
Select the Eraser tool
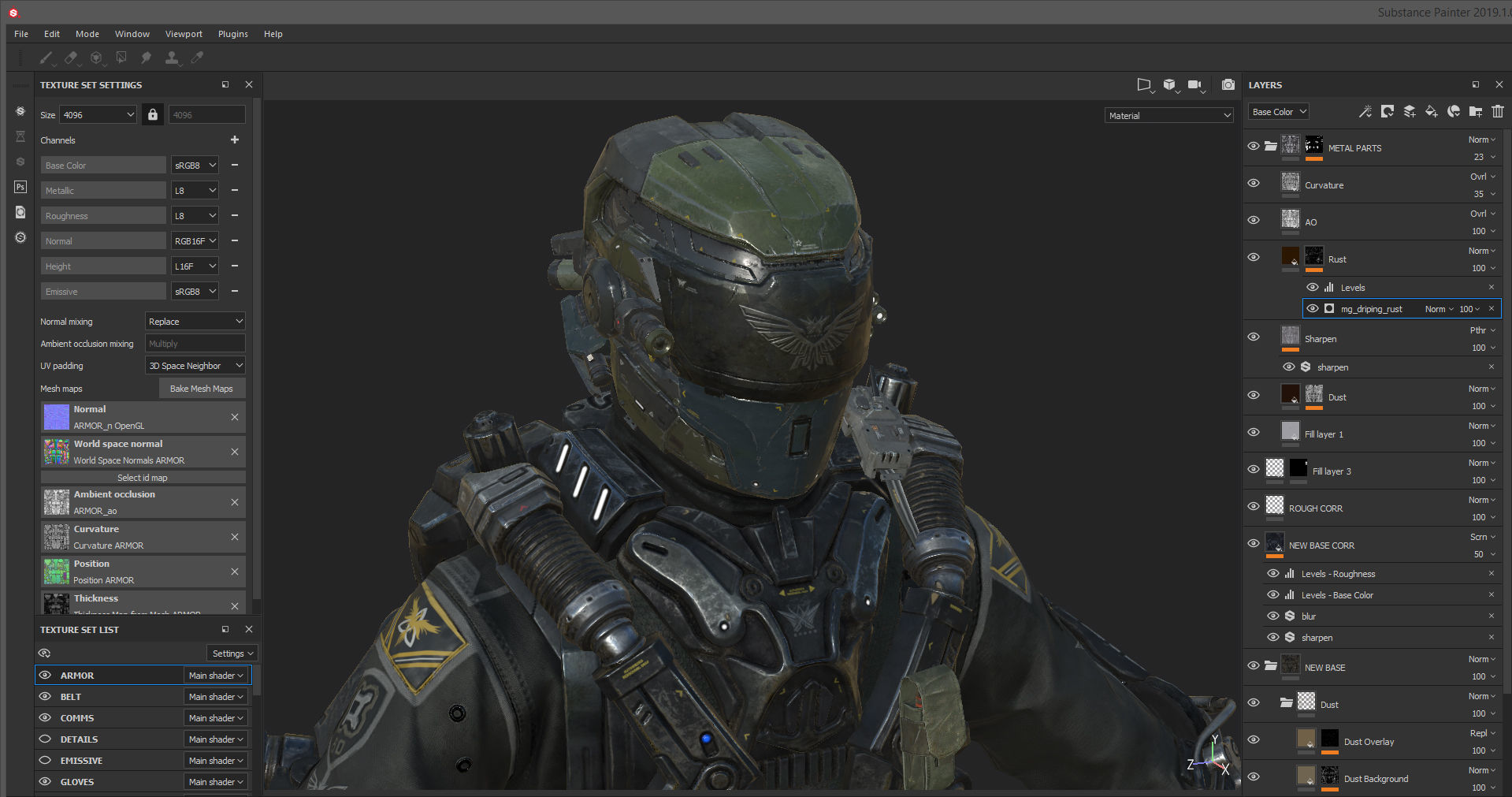tap(71, 58)
